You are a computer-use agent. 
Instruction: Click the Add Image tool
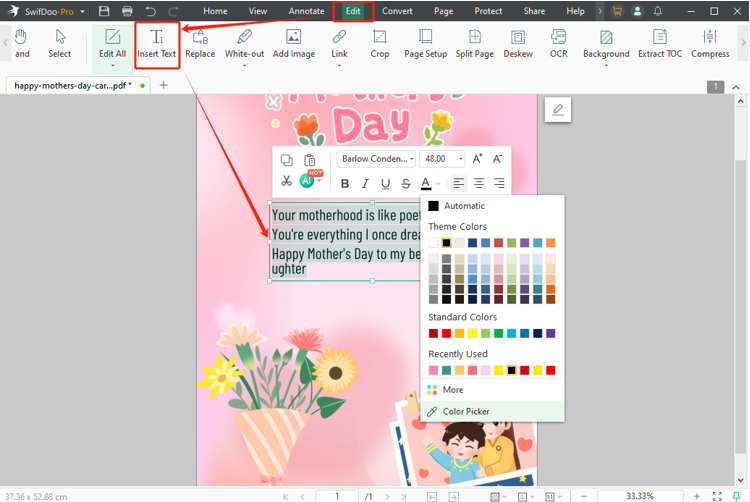point(294,44)
